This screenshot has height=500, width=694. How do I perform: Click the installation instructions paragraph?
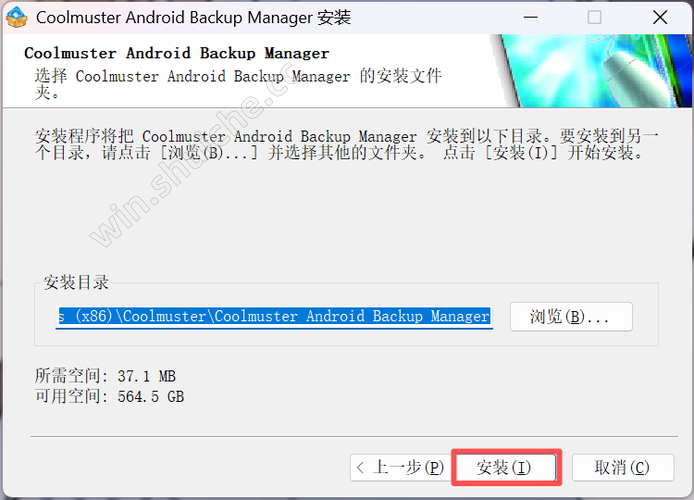347,144
